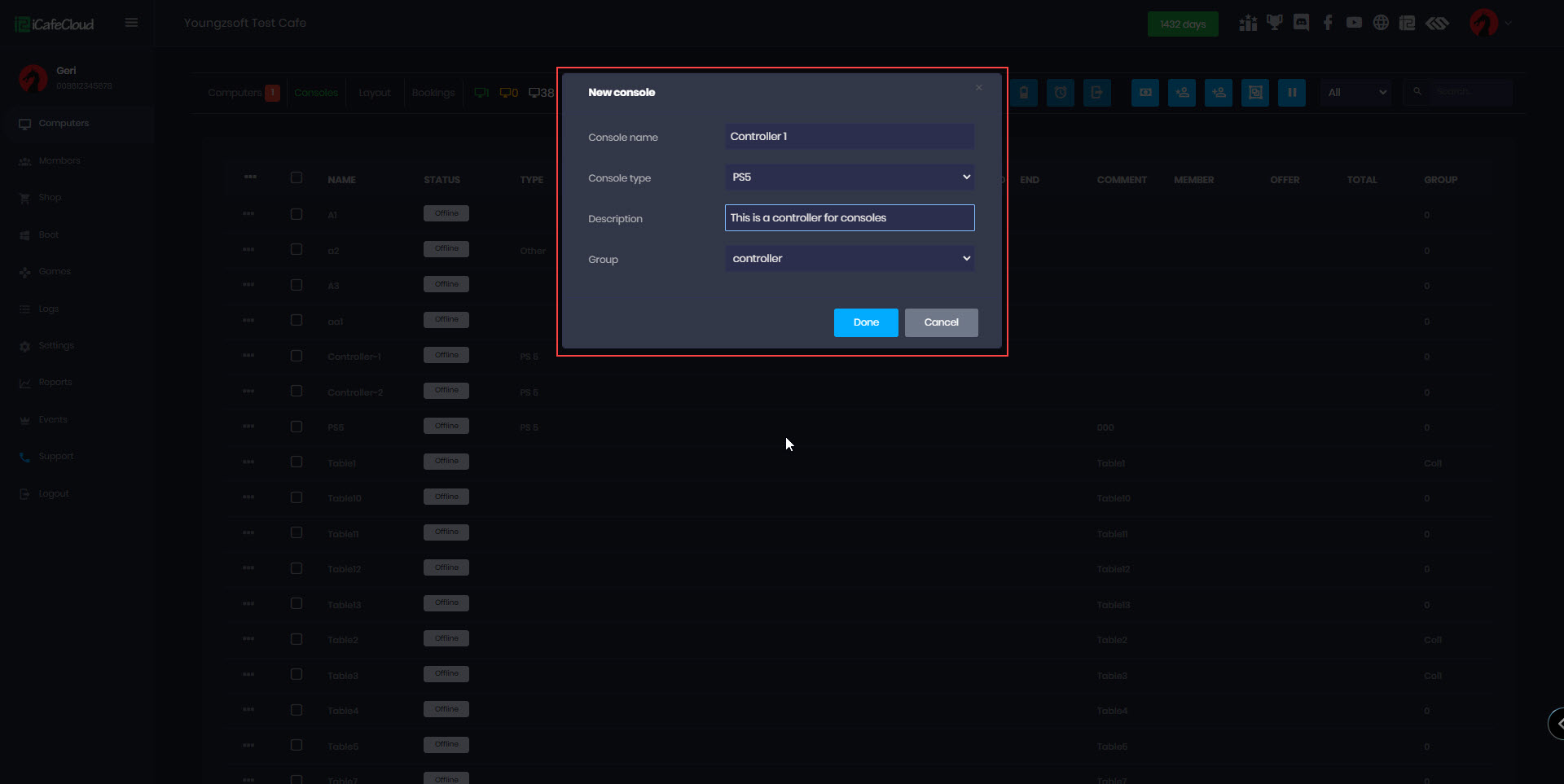The width and height of the screenshot is (1564, 784).
Task: Open the Console type dropdown
Action: [849, 177]
